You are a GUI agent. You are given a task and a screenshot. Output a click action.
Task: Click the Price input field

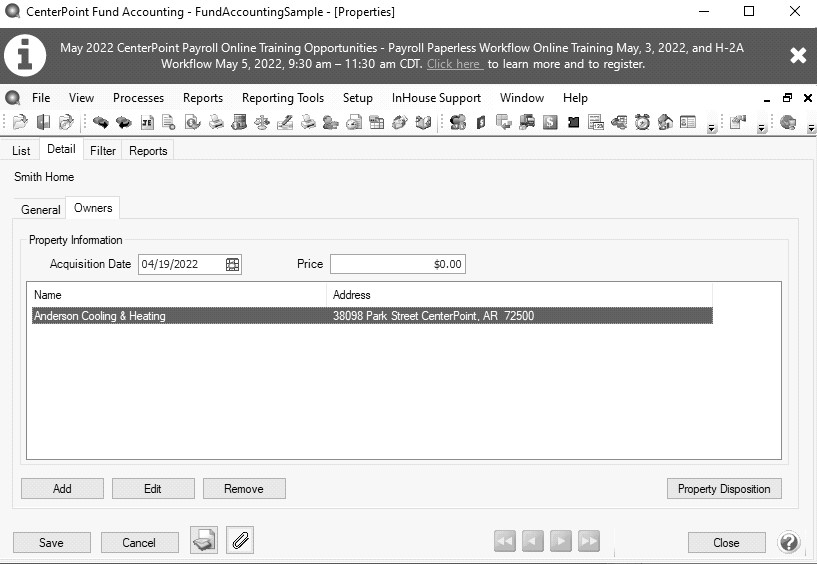(x=398, y=264)
